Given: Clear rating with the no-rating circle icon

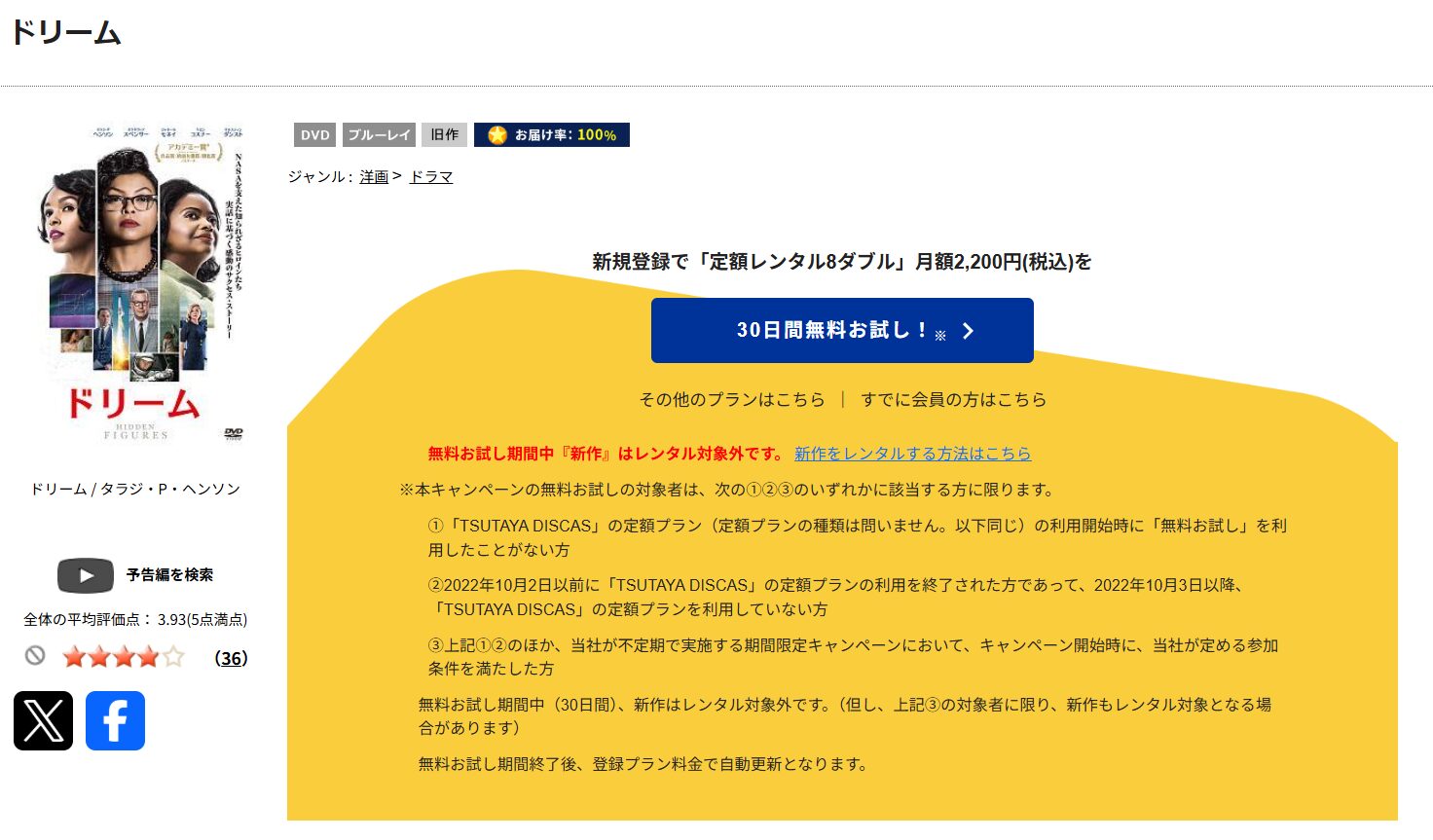Looking at the screenshot, I should pyautogui.click(x=35, y=656).
